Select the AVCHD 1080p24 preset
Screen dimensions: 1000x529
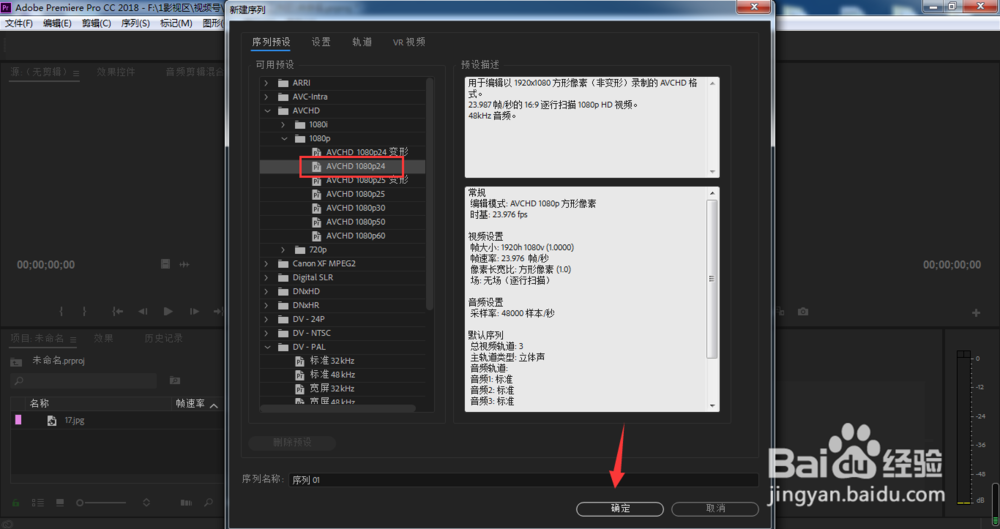tap(355, 167)
